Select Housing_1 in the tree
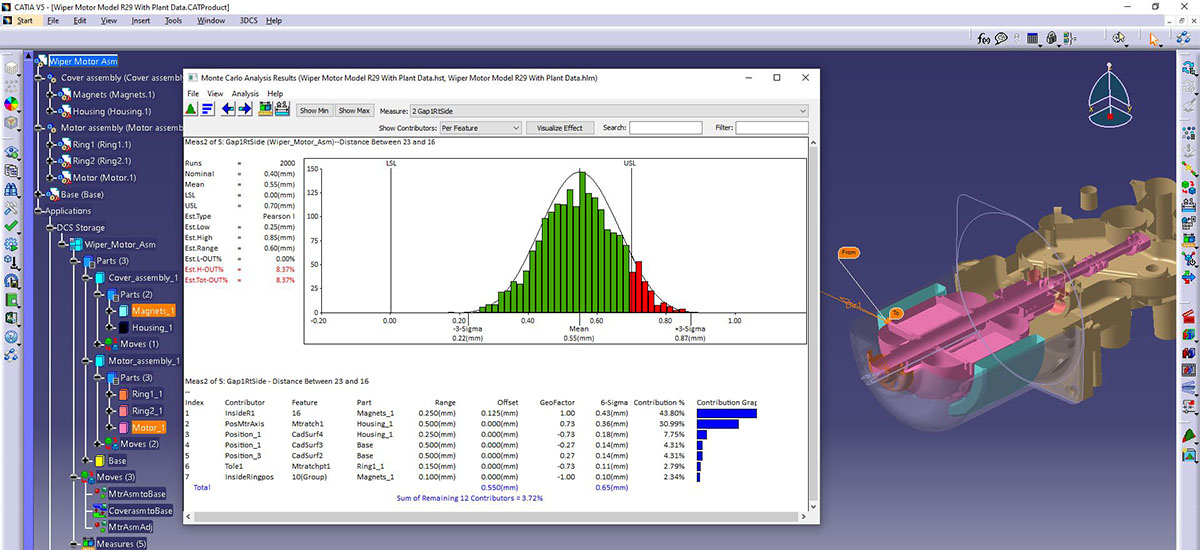 [152, 328]
